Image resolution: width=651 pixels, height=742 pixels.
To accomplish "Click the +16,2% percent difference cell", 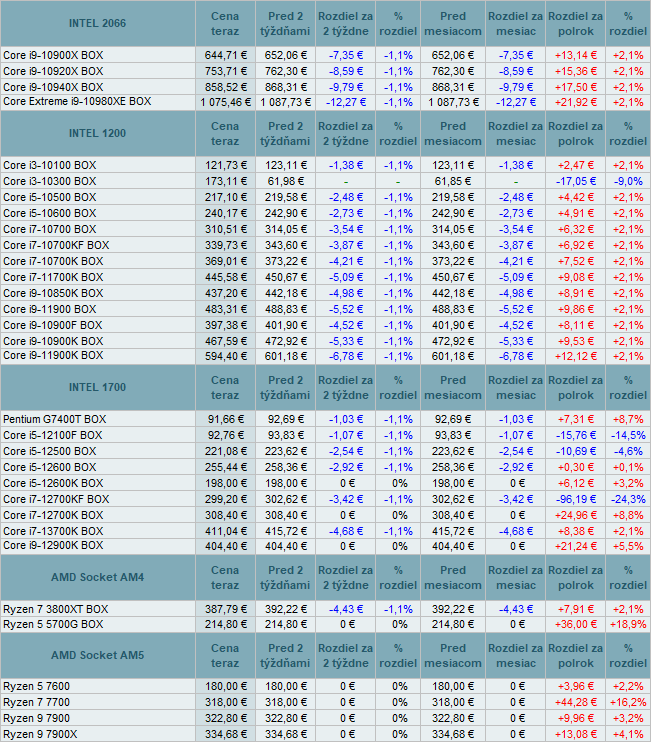I will [x=628, y=703].
